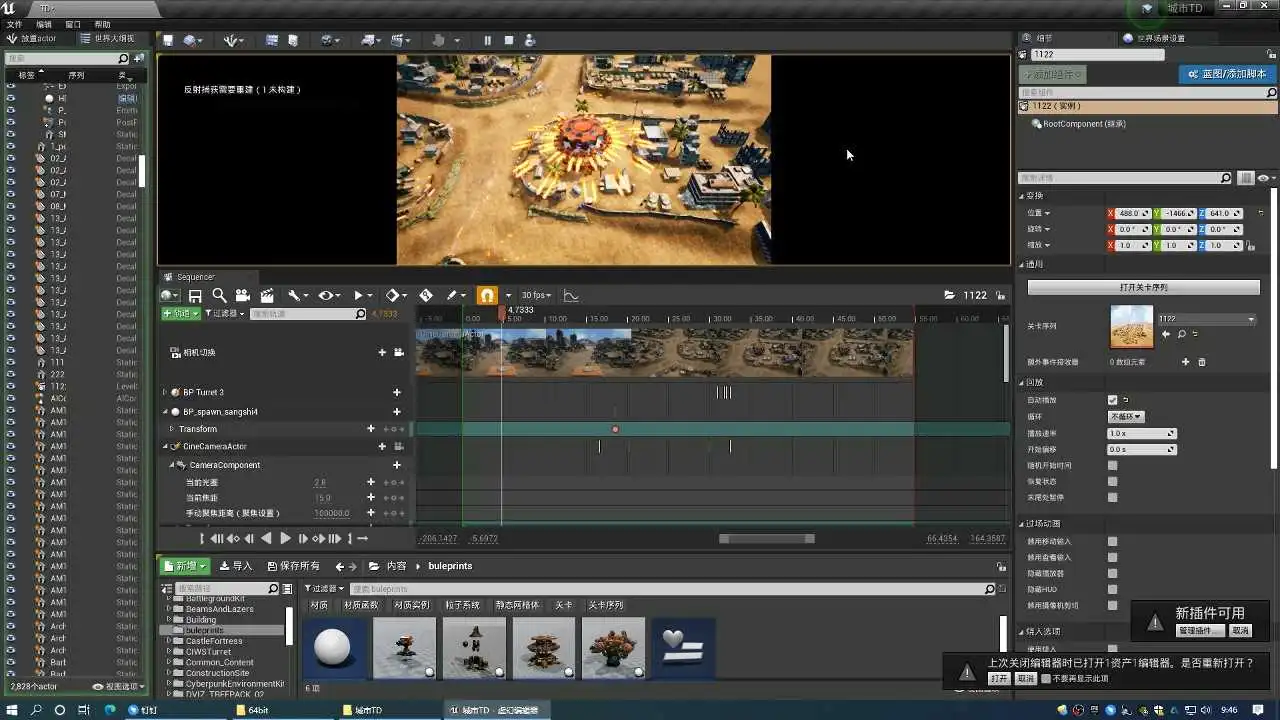Open the Sequencer render movie clapboard icon
This screenshot has height=720, width=1280.
point(267,296)
